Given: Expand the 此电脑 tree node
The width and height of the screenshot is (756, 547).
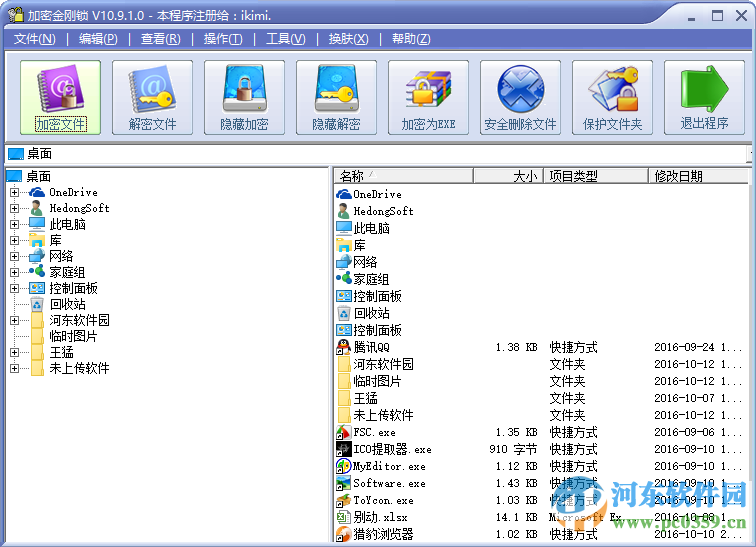Looking at the screenshot, I should (x=14, y=224).
